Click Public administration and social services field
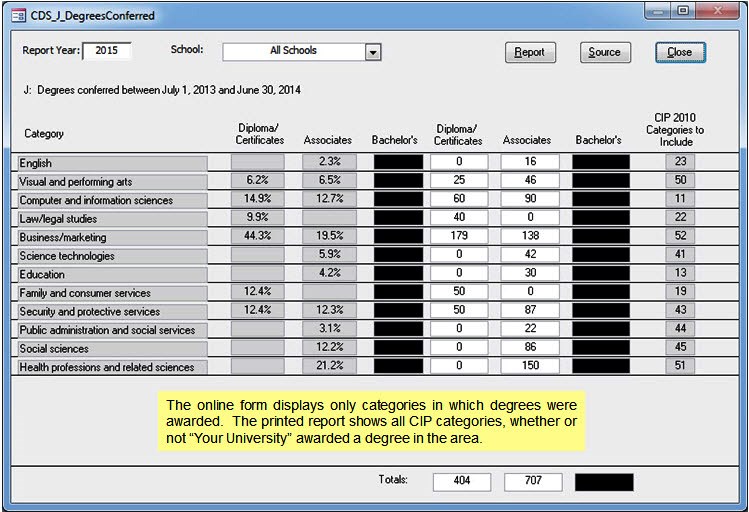749x512 pixels. (x=113, y=331)
